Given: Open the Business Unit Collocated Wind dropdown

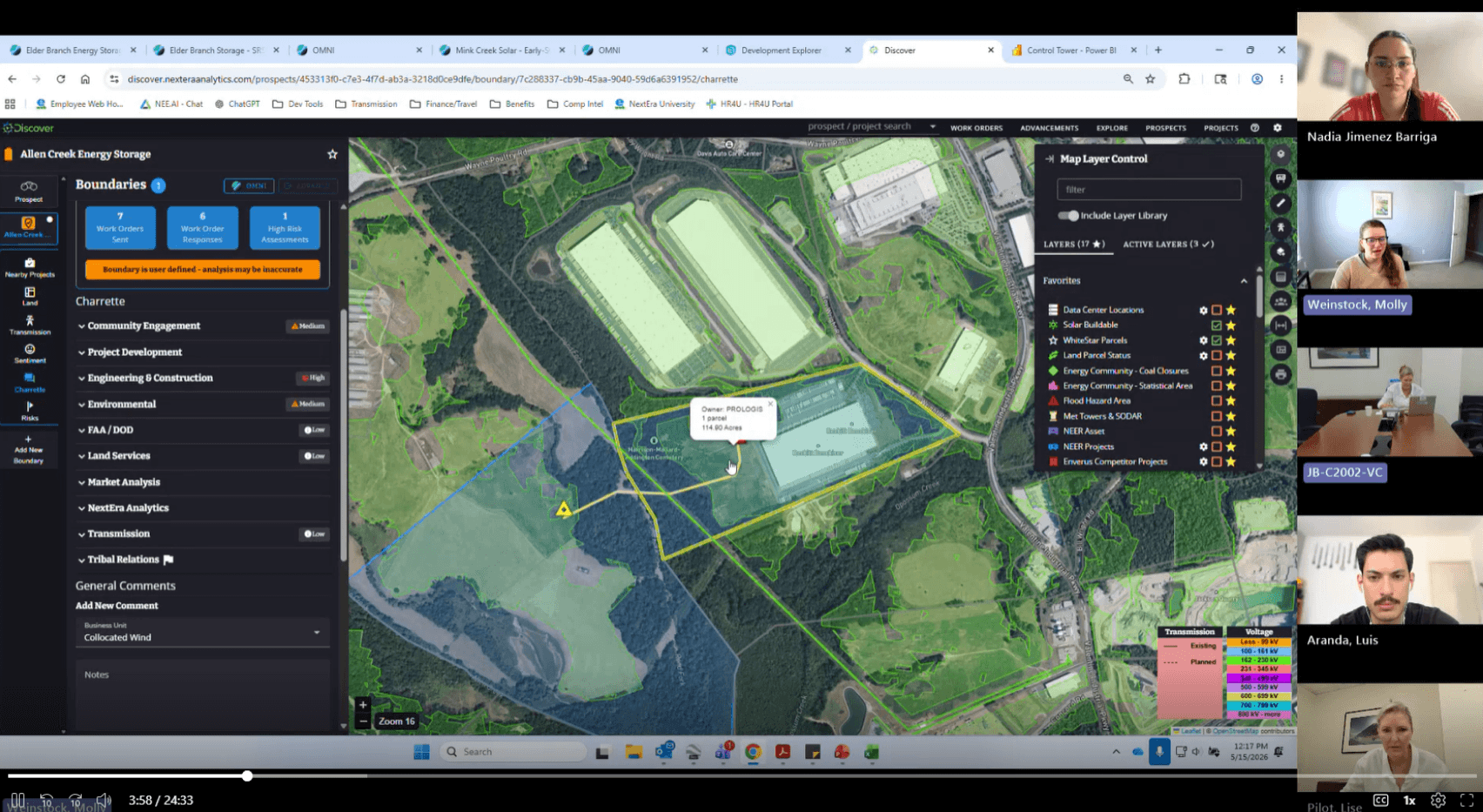Looking at the screenshot, I should click(x=203, y=632).
